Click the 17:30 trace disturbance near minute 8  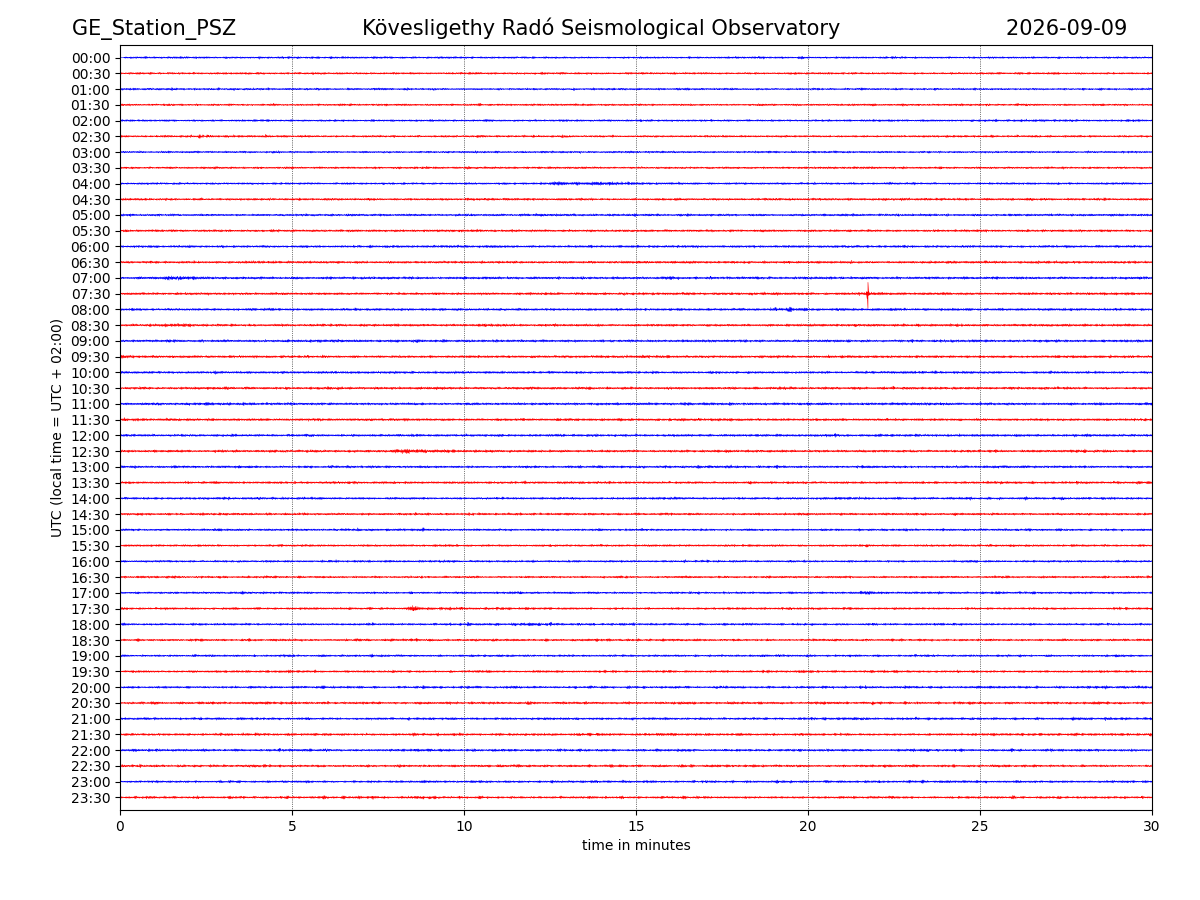point(413,608)
